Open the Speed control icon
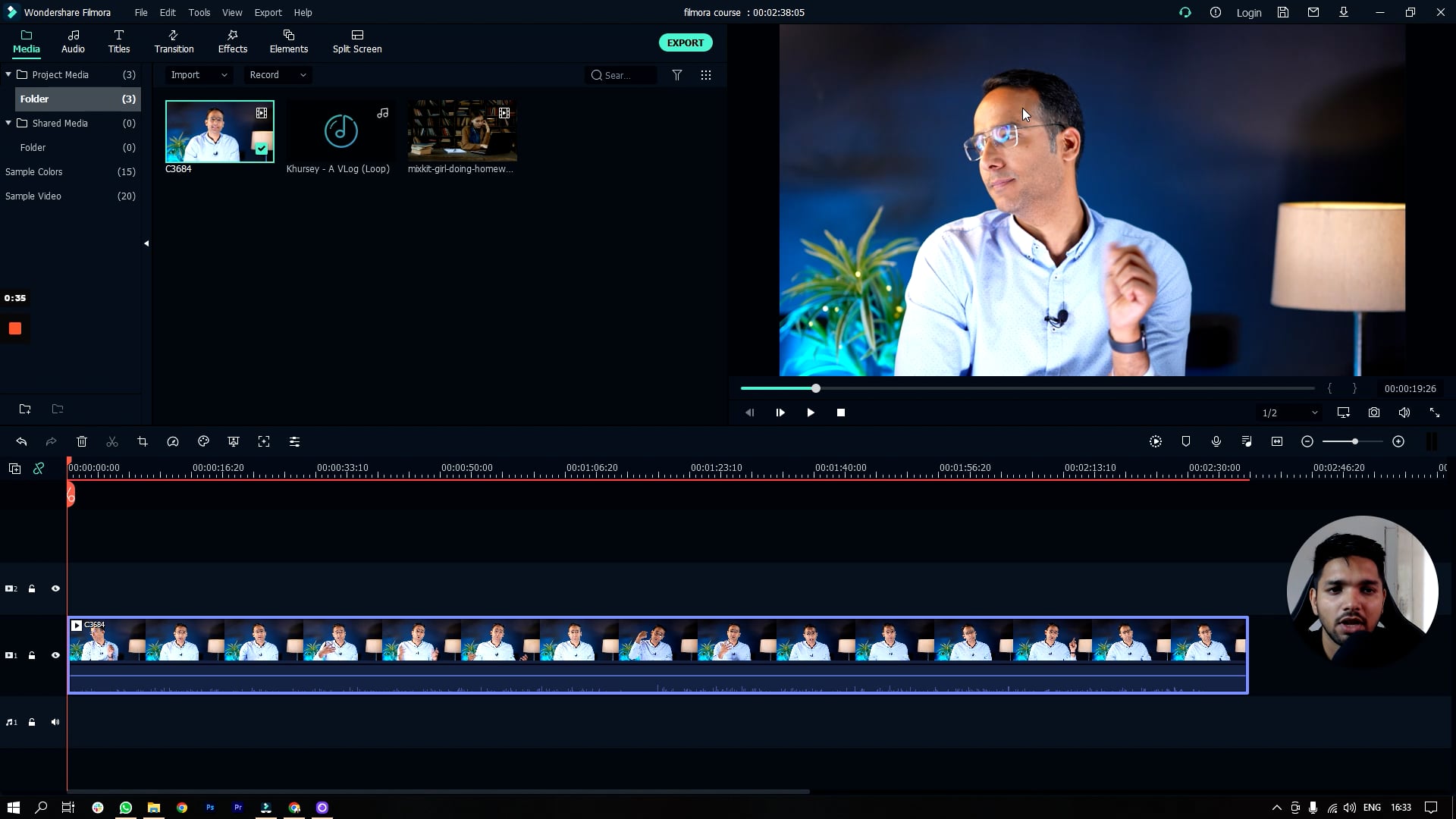This screenshot has width=1456, height=819. click(x=173, y=441)
